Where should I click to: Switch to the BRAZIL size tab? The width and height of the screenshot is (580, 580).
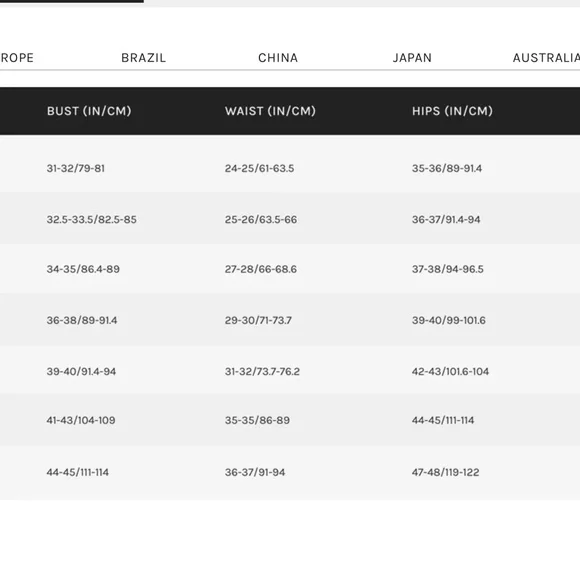pyautogui.click(x=144, y=58)
